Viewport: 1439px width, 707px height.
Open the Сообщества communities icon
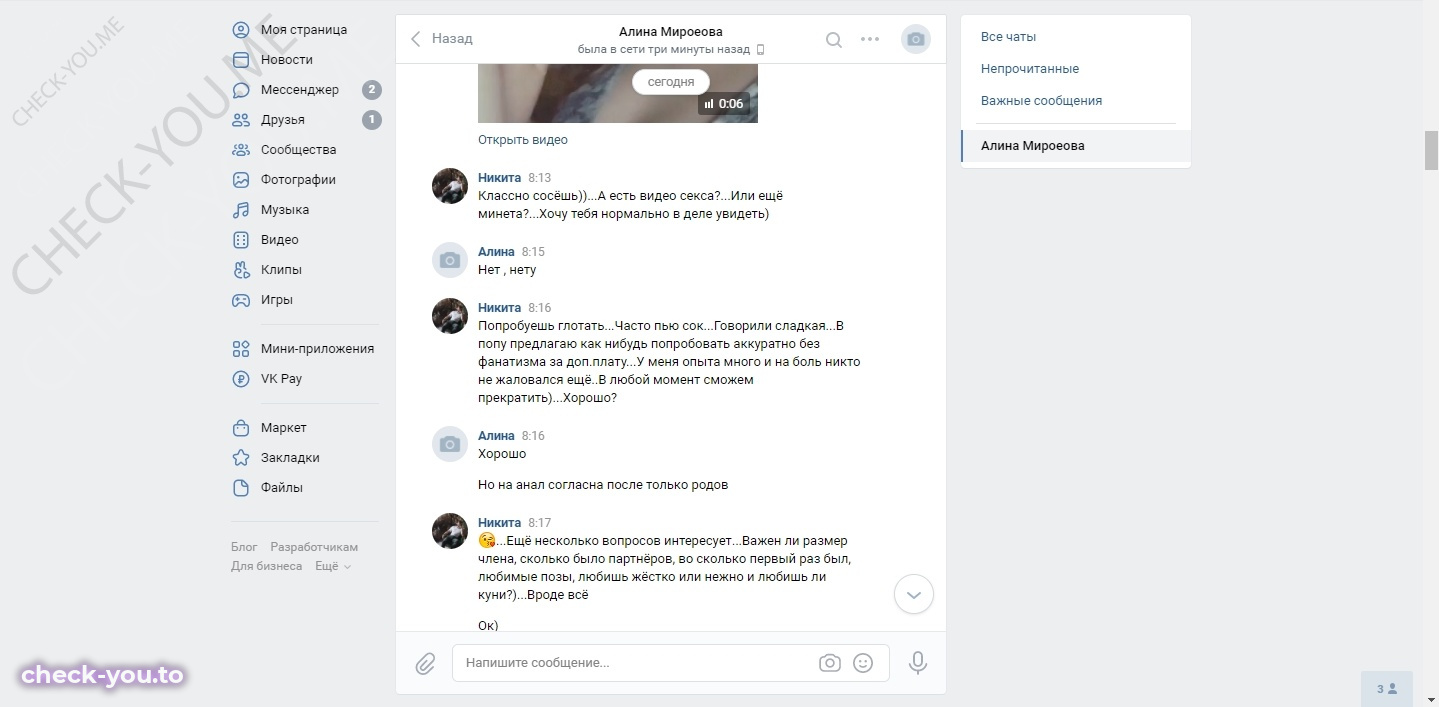(x=241, y=150)
